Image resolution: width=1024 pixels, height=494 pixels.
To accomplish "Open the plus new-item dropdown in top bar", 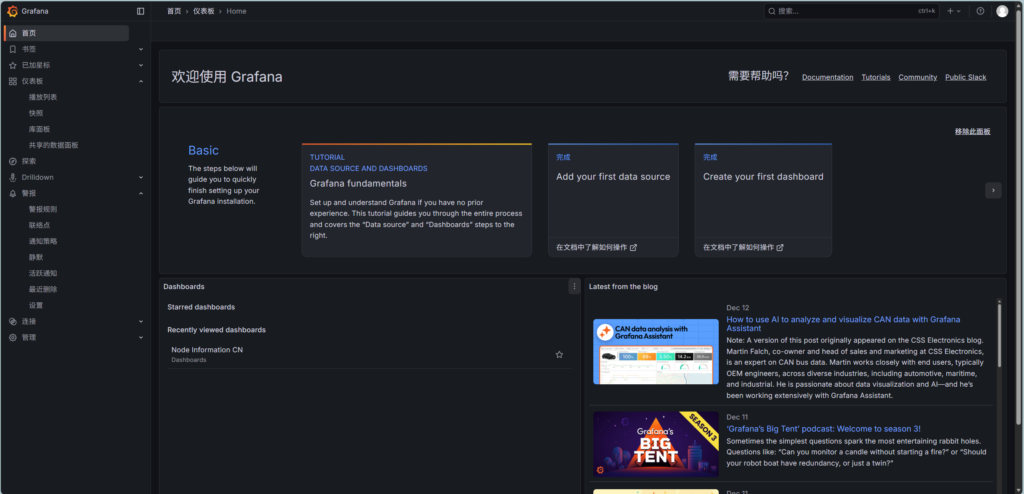I will coord(953,11).
